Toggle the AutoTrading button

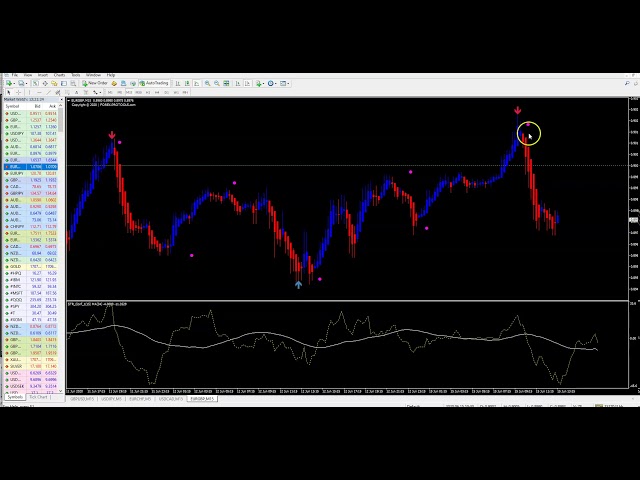click(x=156, y=83)
